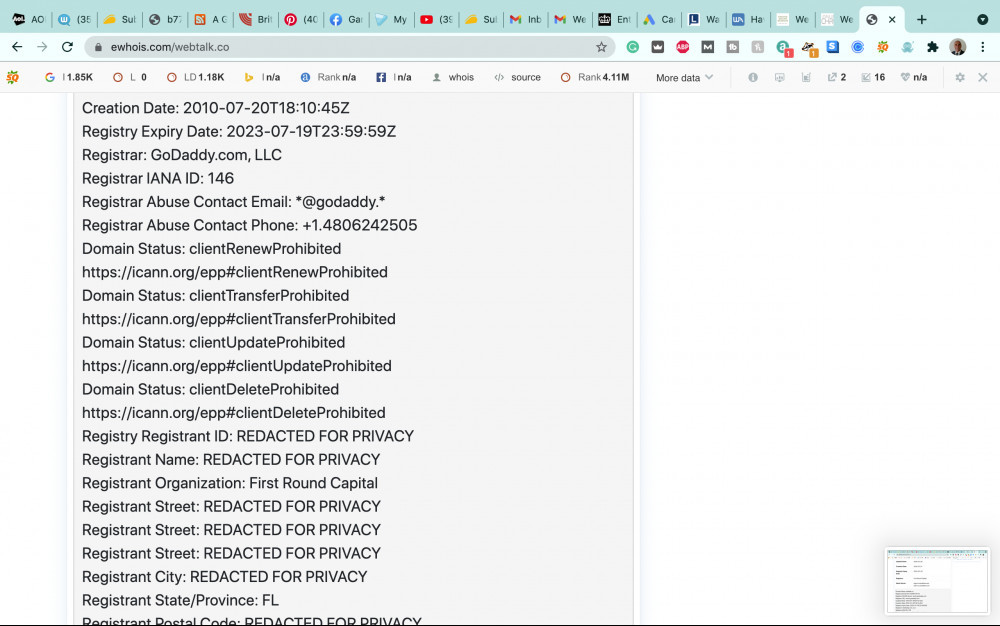This screenshot has height=626, width=1000.
Task: Click 'Registrar: GoDaddy.com, LLC' text
Action: coord(182,155)
